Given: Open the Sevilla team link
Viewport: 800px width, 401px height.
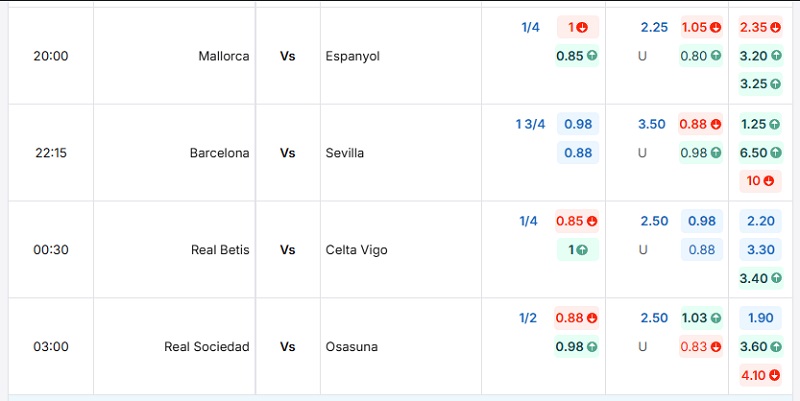Looking at the screenshot, I should click(x=345, y=153).
